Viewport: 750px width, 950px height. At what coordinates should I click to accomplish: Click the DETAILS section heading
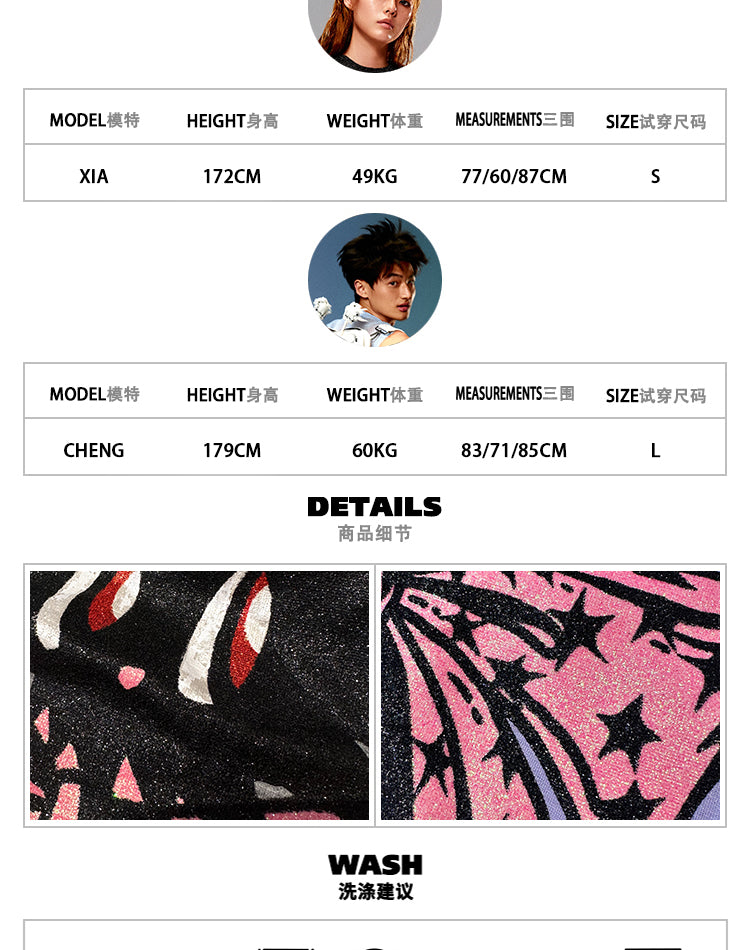pos(374,507)
